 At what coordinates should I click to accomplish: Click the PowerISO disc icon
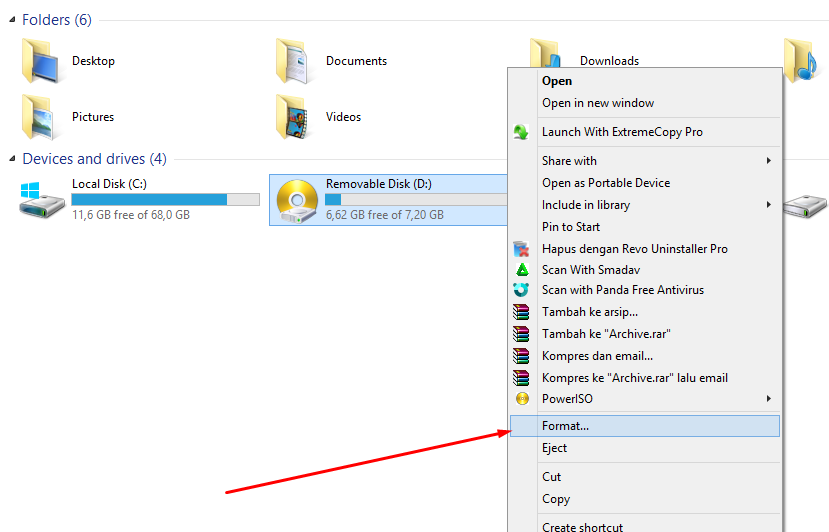point(522,399)
